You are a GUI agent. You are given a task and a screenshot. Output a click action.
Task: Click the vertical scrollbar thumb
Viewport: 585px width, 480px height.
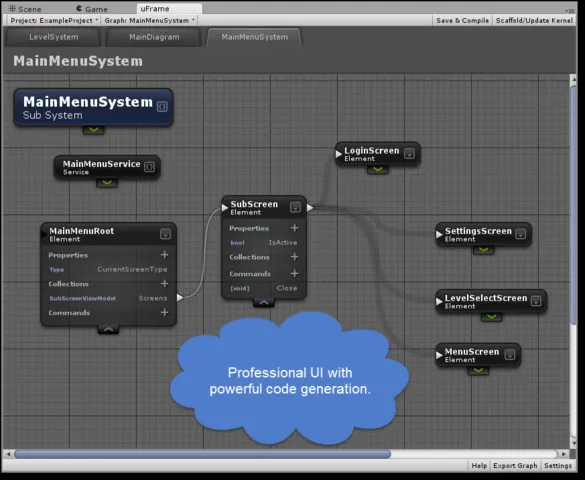pos(573,205)
